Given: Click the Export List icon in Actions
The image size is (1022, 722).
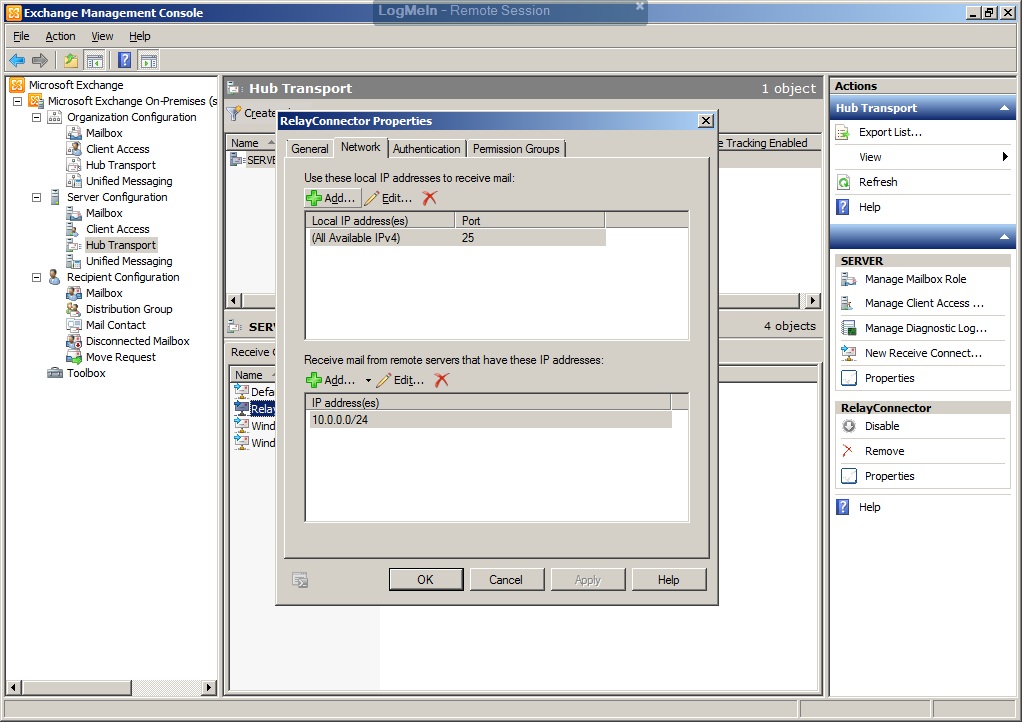Looking at the screenshot, I should click(843, 132).
